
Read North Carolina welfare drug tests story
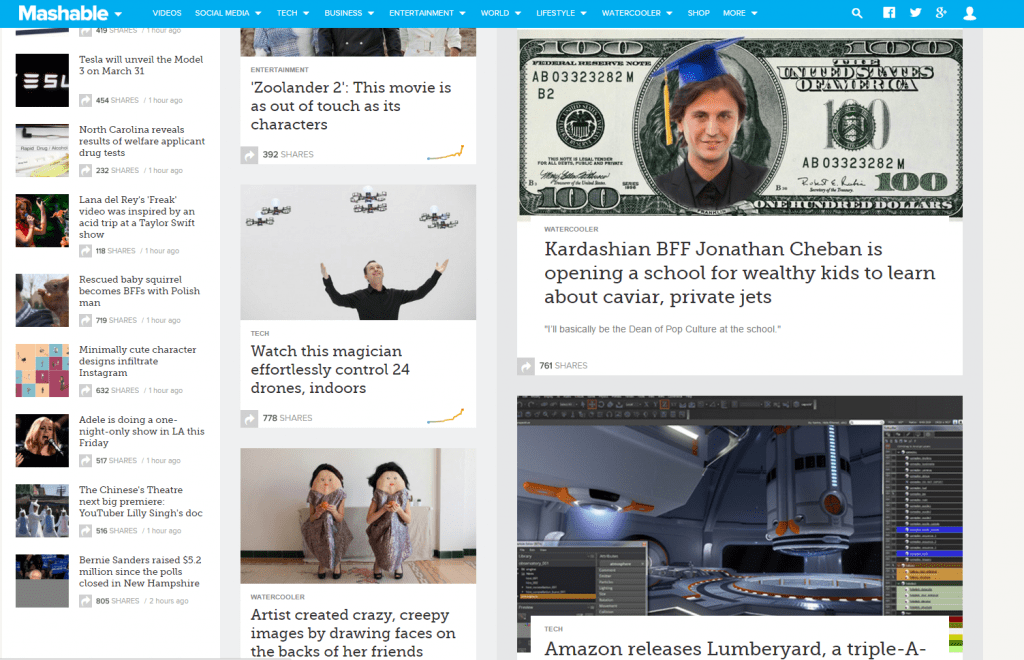pyautogui.click(x=142, y=141)
